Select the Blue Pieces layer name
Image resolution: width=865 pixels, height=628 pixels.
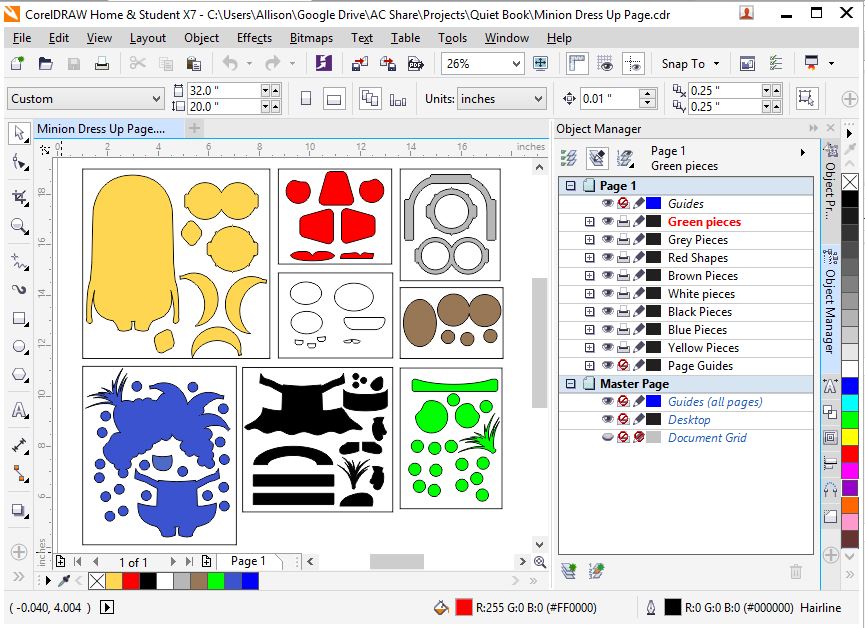[697, 329]
